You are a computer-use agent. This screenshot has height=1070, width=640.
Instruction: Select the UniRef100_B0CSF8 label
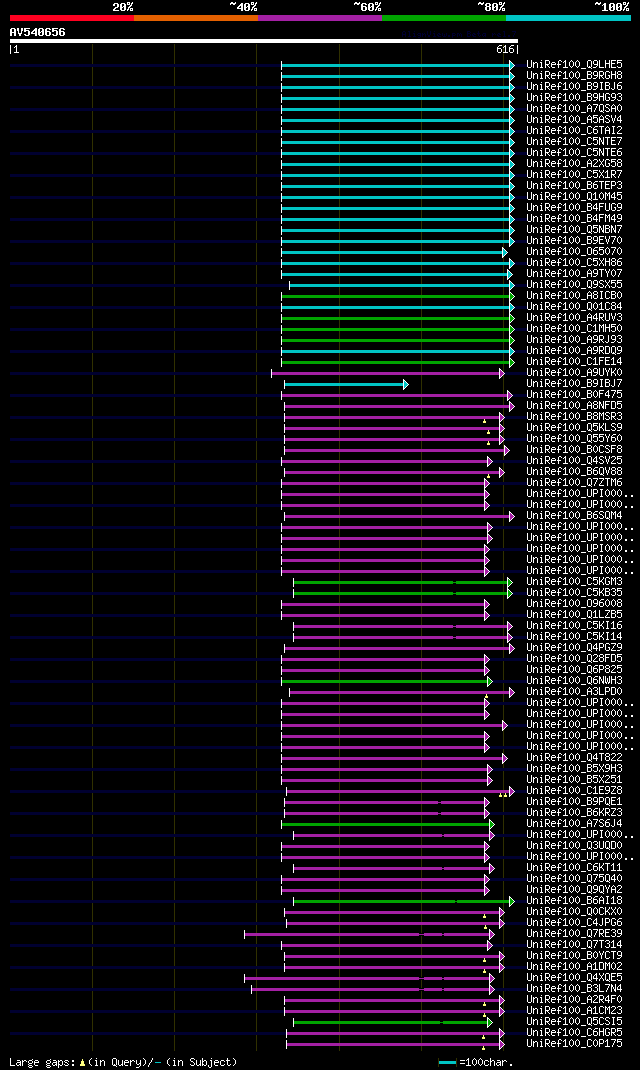click(574, 450)
